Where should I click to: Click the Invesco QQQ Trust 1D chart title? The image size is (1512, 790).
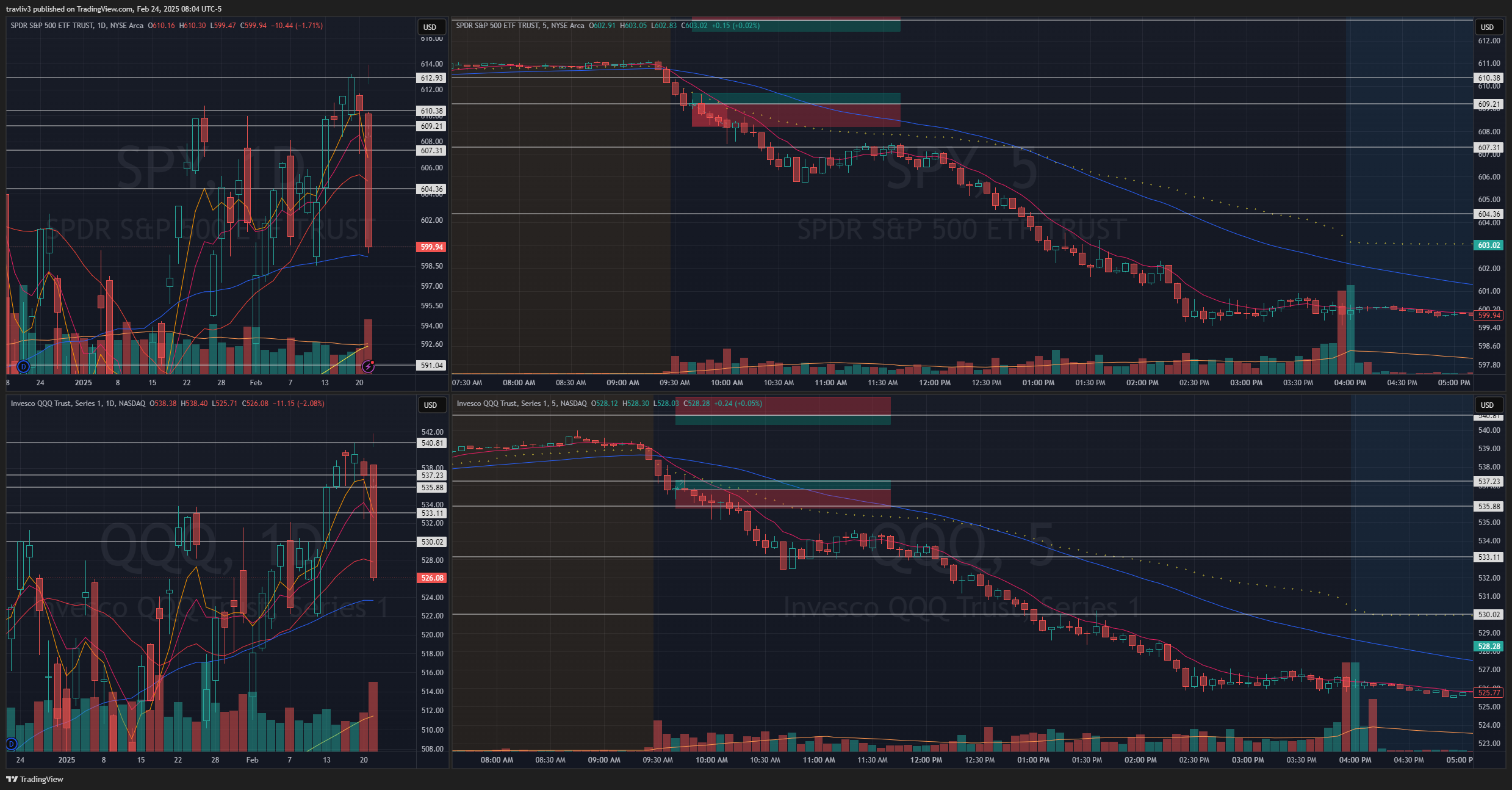(78, 404)
